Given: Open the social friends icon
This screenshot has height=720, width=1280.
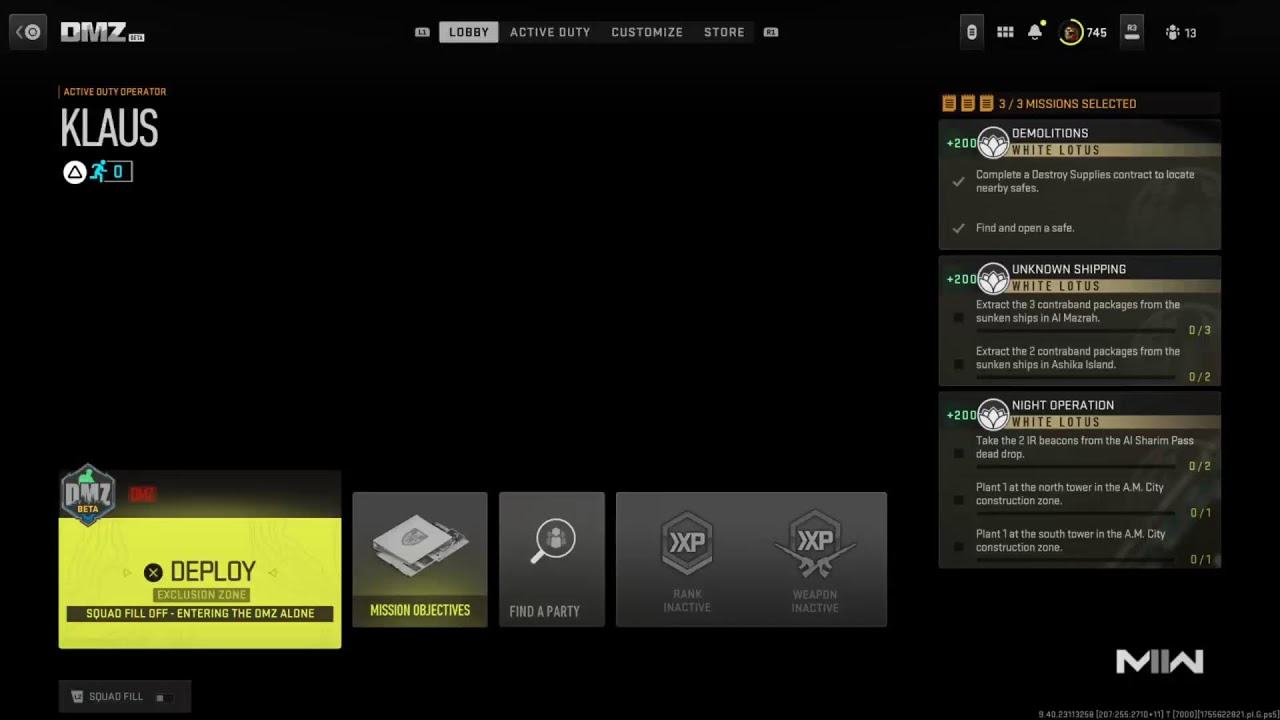Looking at the screenshot, I should (1172, 33).
